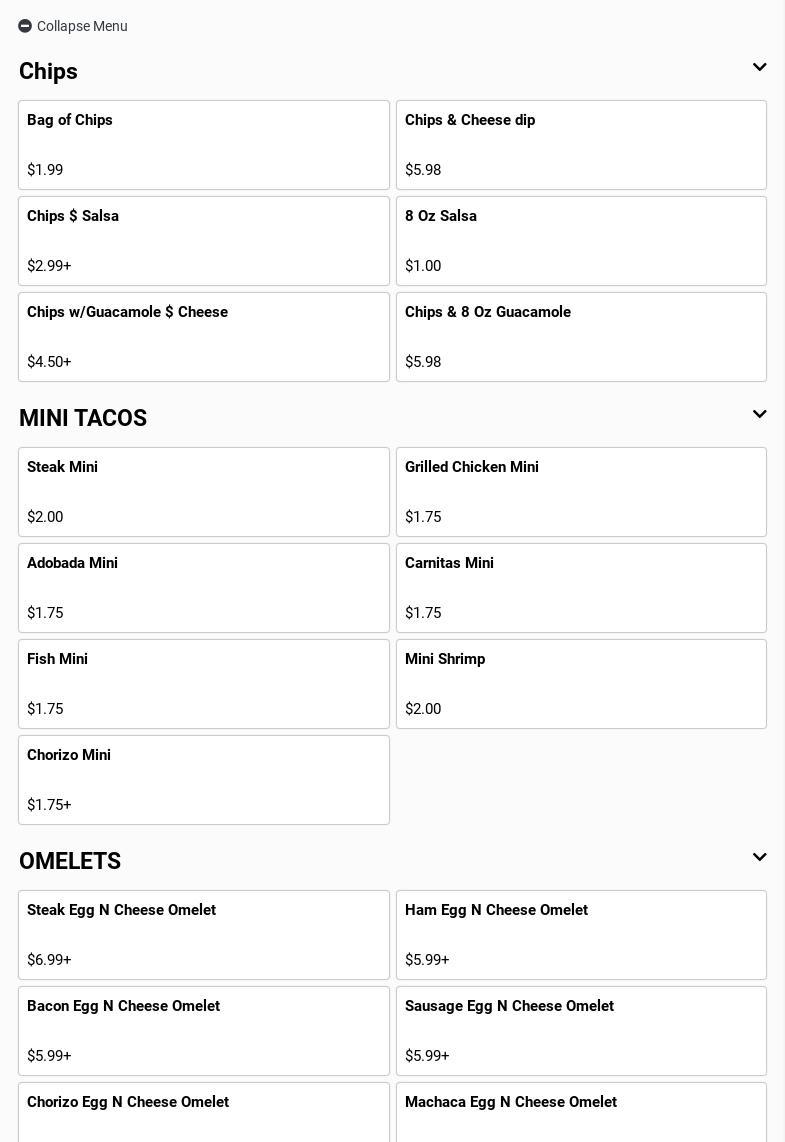Choose Sausage Egg N Cheese Omelet
The width and height of the screenshot is (785, 1142).
[581, 1031]
